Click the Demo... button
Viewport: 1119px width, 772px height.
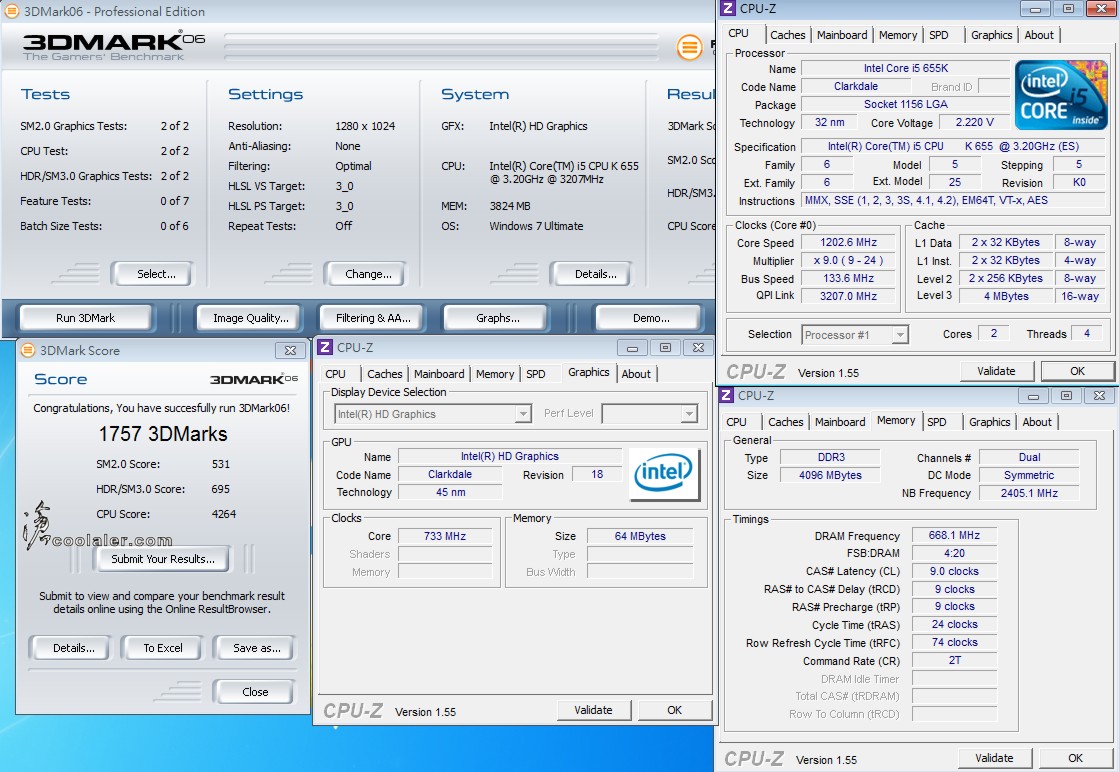point(649,318)
